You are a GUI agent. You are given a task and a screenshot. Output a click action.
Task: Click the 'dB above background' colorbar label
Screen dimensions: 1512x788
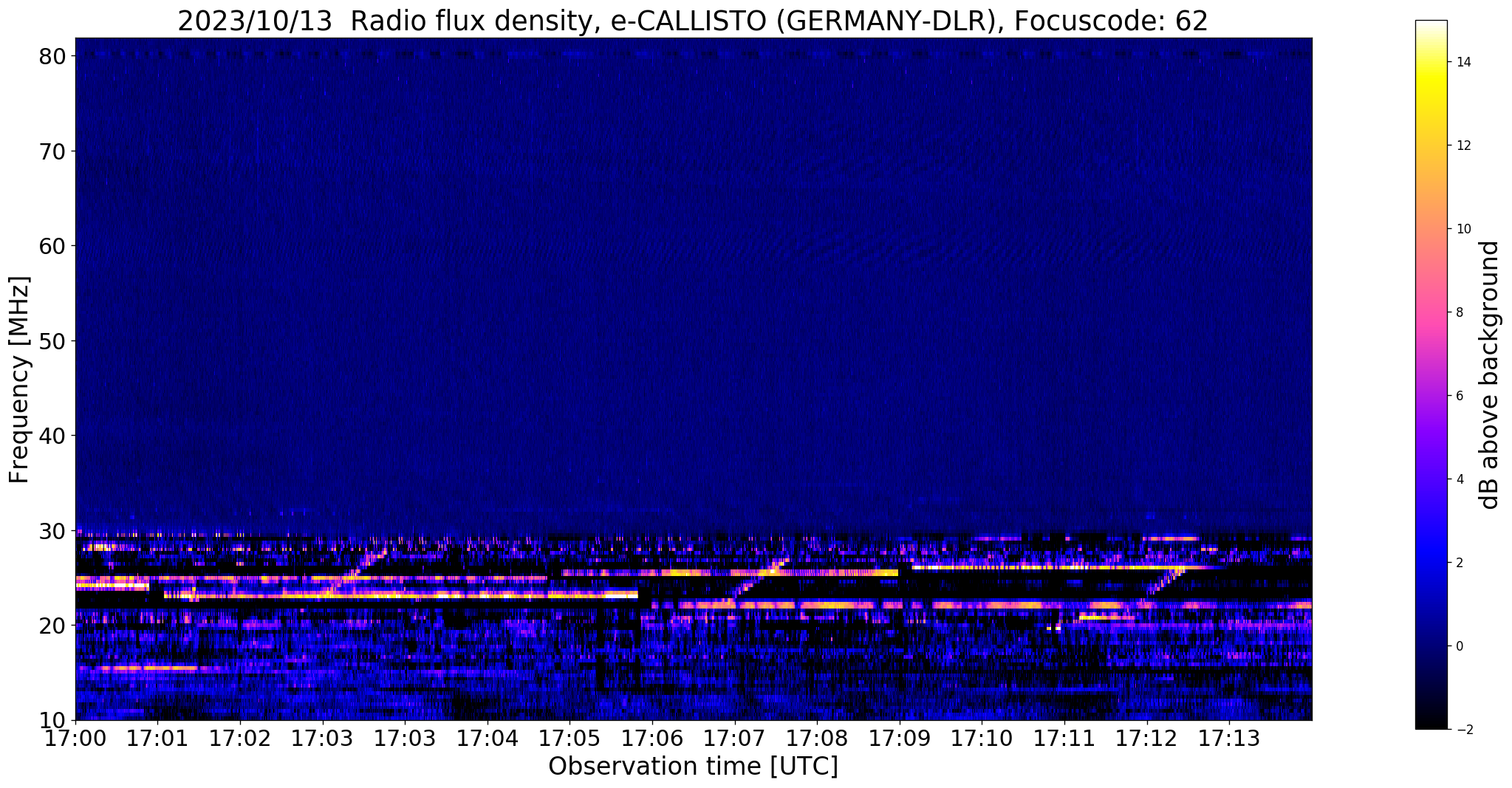point(1489,374)
